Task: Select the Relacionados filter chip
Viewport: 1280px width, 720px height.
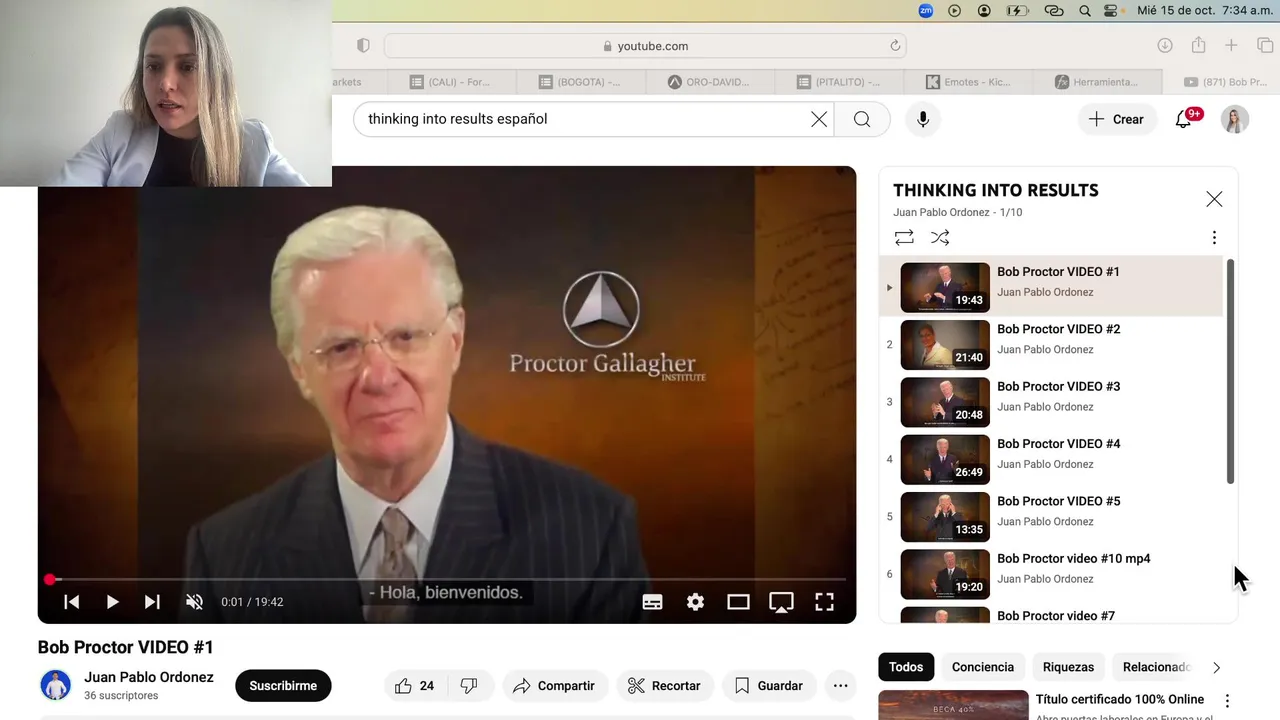Action: coord(1155,667)
